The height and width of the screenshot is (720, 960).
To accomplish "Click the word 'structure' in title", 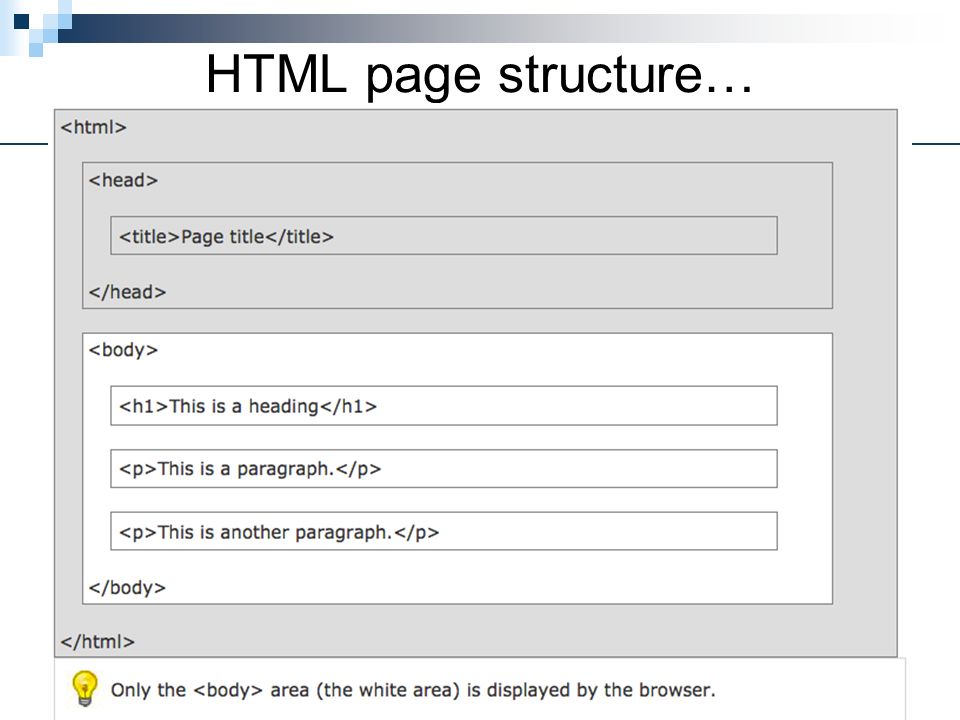I will click(x=599, y=75).
